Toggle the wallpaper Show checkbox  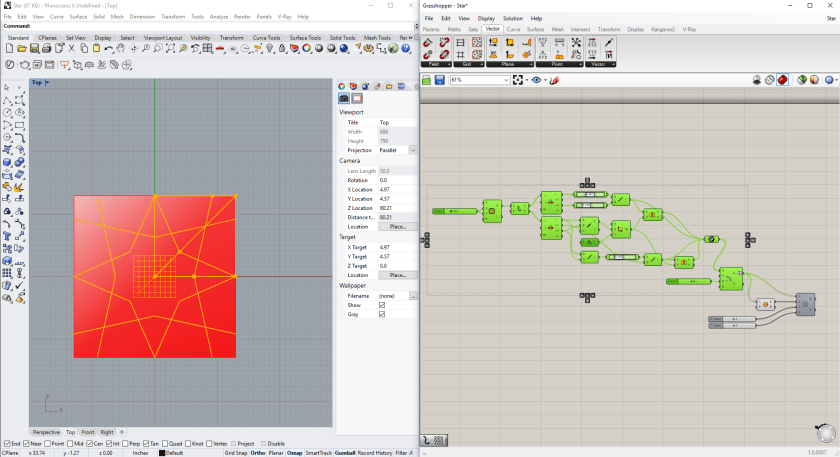click(382, 305)
